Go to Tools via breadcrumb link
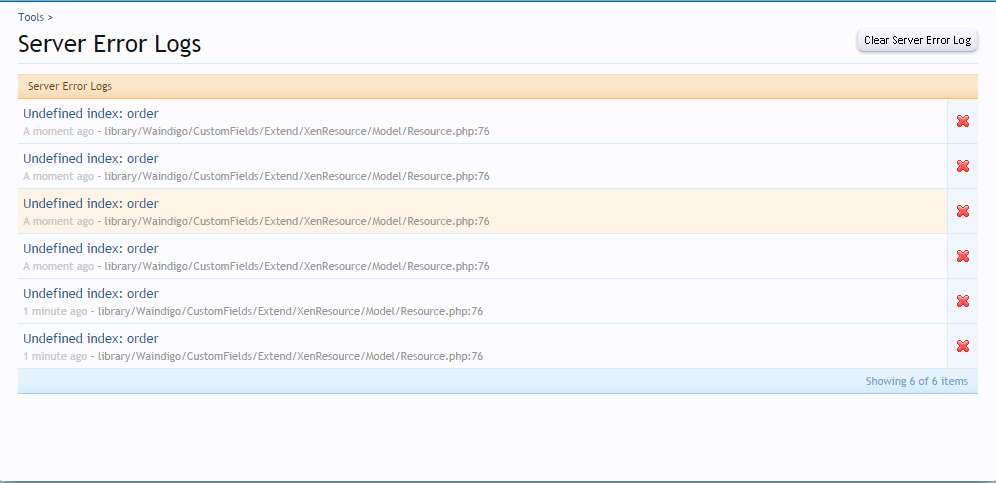This screenshot has height=483, width=996. point(31,17)
